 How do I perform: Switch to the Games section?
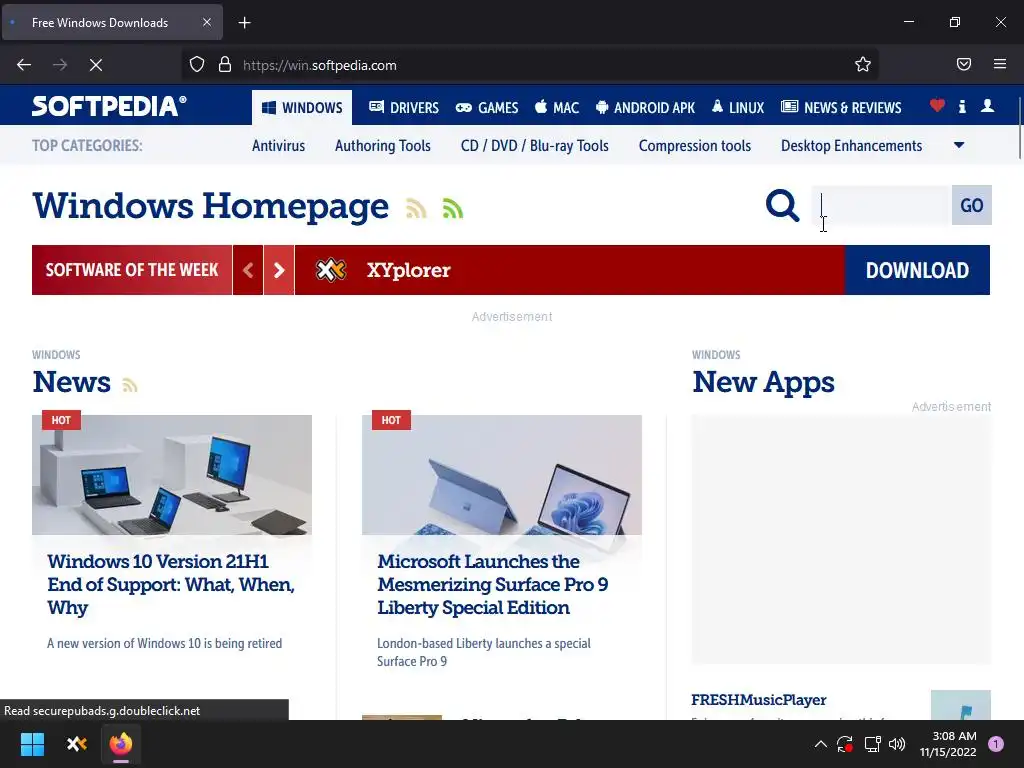(x=487, y=107)
